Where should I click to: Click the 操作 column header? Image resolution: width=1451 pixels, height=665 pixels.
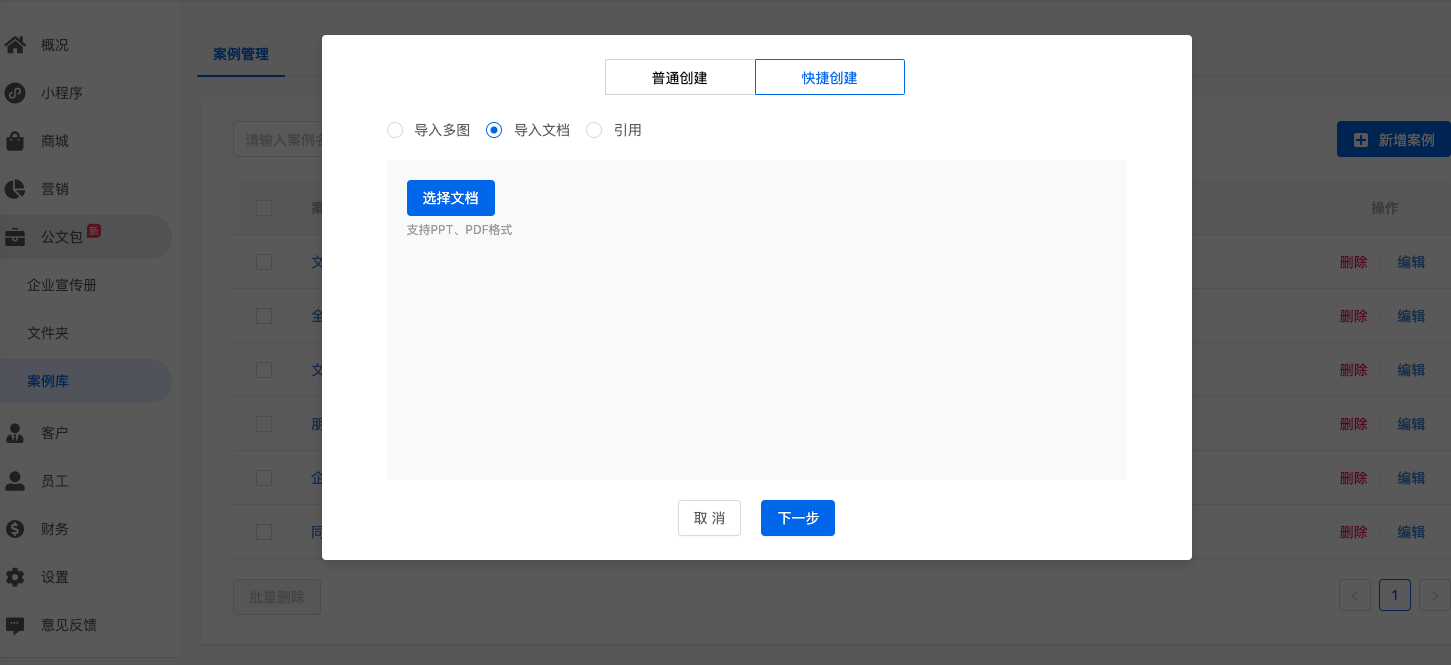(x=1384, y=208)
